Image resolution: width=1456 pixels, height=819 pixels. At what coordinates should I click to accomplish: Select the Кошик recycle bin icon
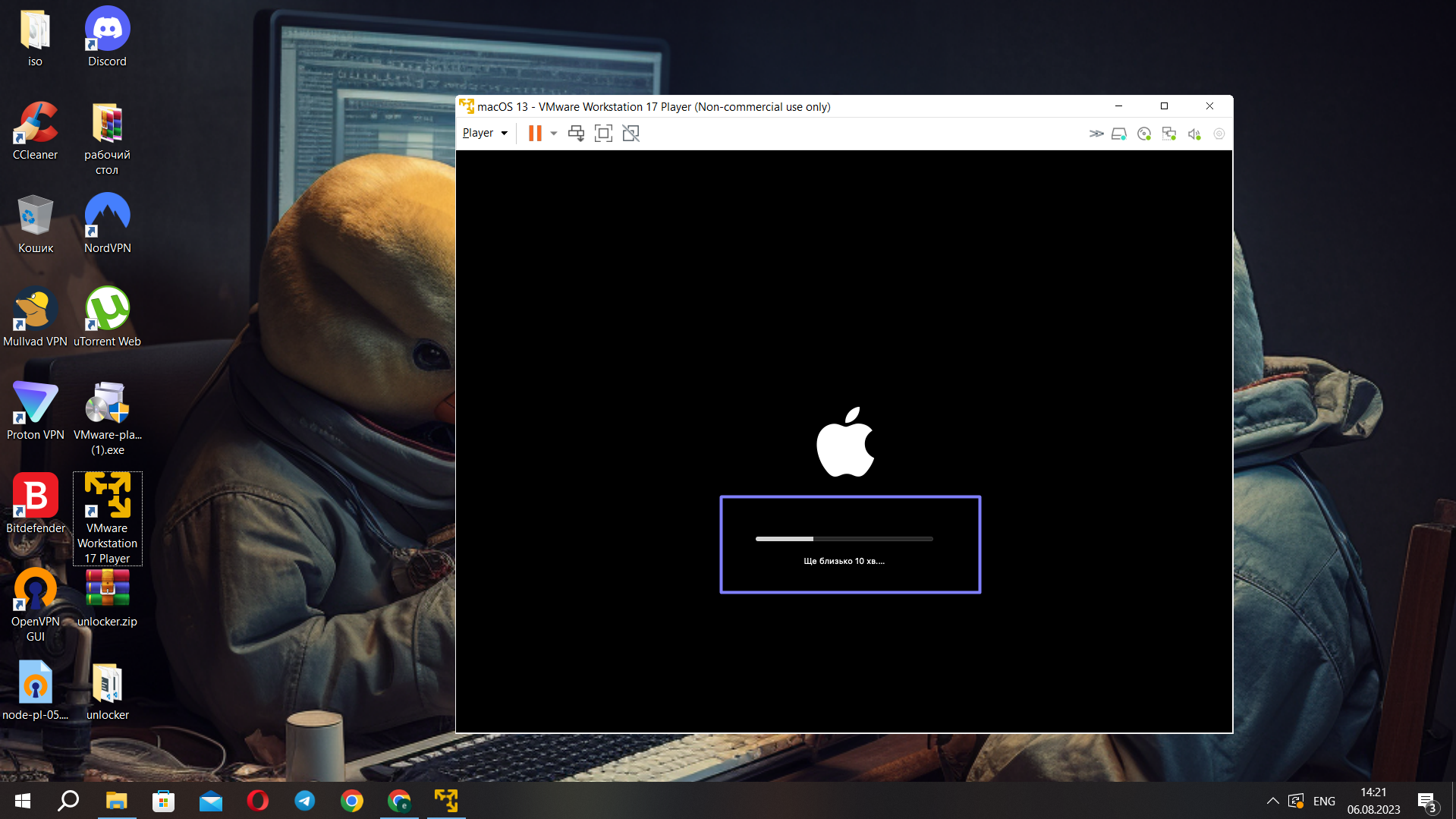click(35, 225)
